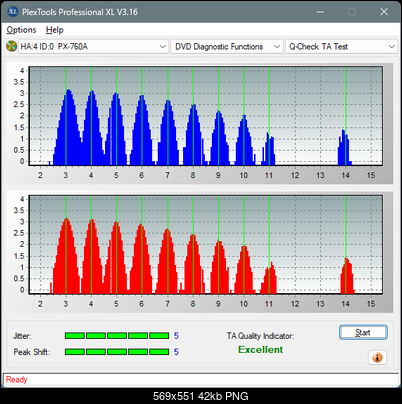Click the blue pit histogram chart
The height and width of the screenshot is (404, 402).
206,116
